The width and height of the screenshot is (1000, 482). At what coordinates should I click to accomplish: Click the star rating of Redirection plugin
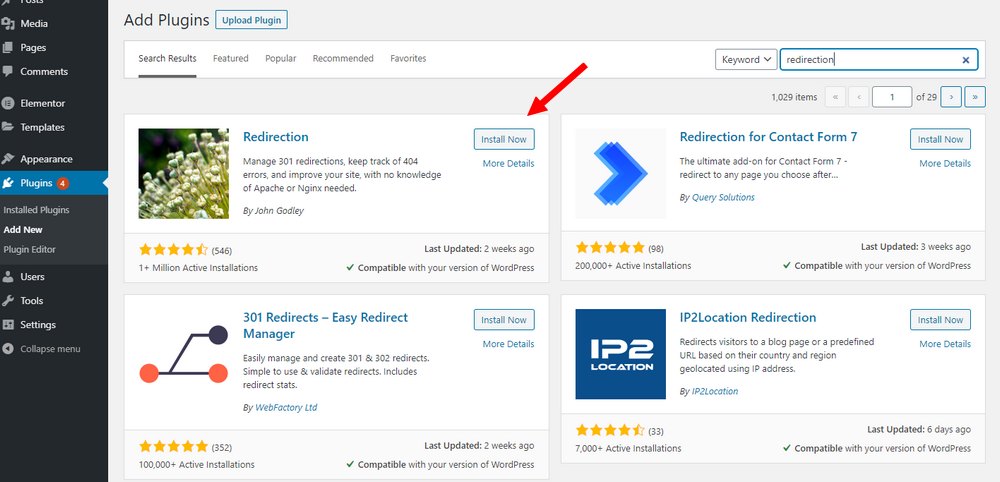[x=173, y=249]
